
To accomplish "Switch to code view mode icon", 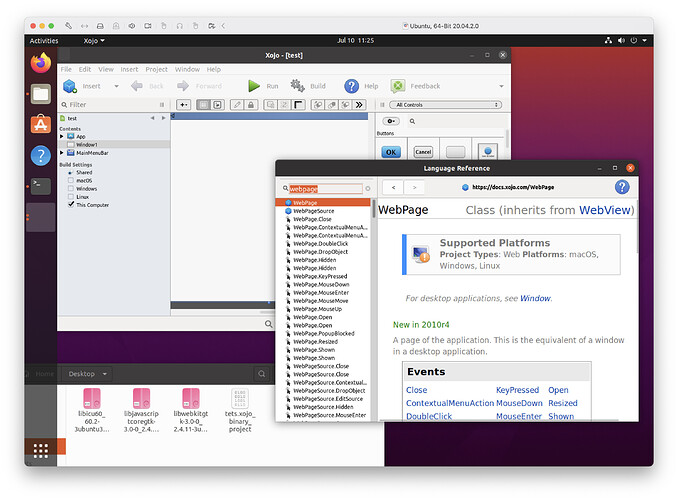I will 217,105.
